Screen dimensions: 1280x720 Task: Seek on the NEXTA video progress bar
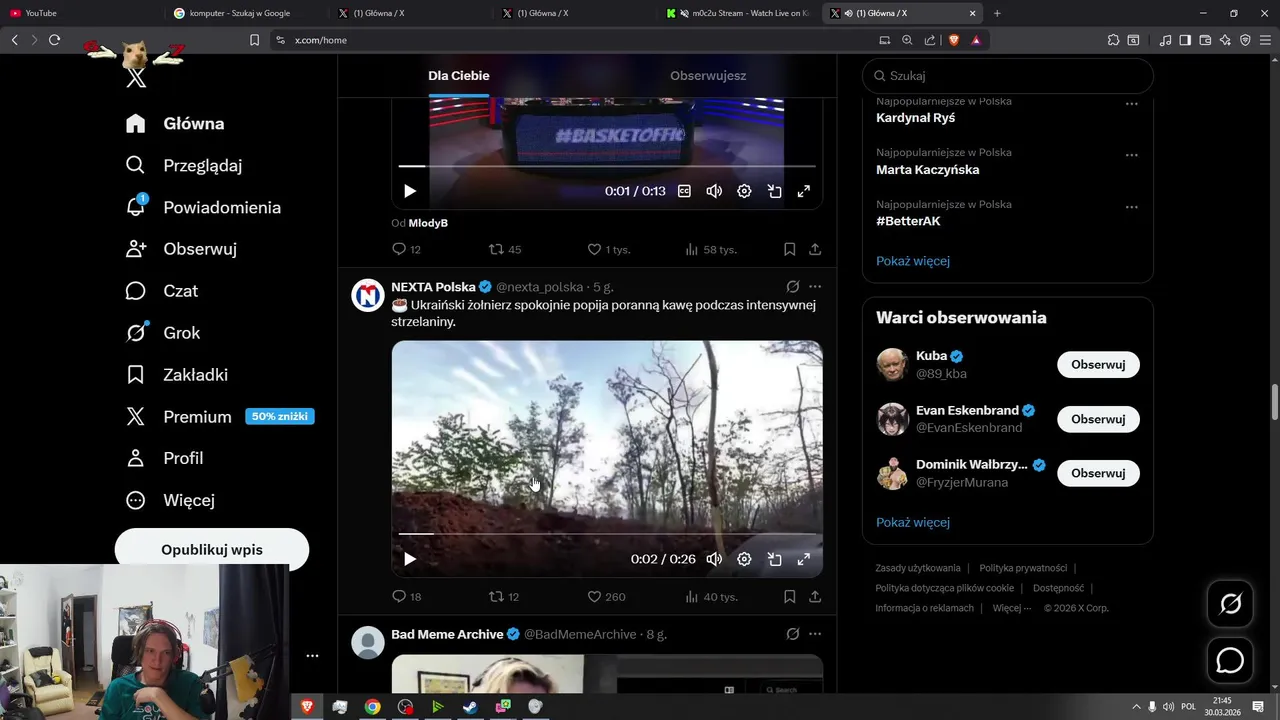click(x=607, y=534)
